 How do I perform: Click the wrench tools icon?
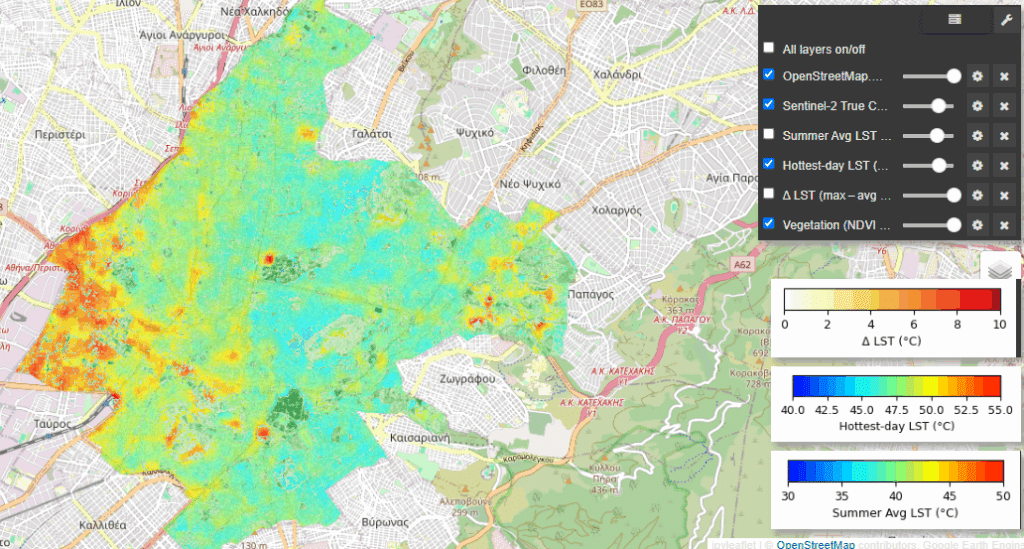pyautogui.click(x=1006, y=20)
